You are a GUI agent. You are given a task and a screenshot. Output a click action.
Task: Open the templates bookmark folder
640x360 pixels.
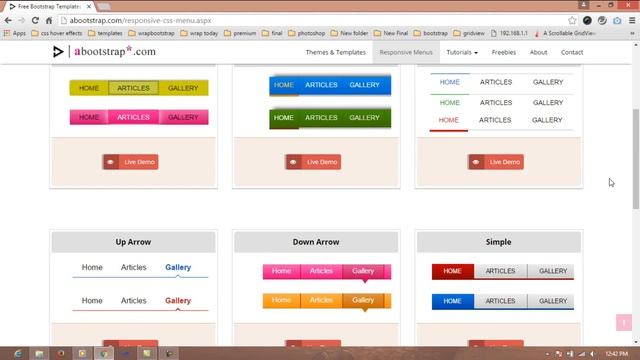[105, 33]
